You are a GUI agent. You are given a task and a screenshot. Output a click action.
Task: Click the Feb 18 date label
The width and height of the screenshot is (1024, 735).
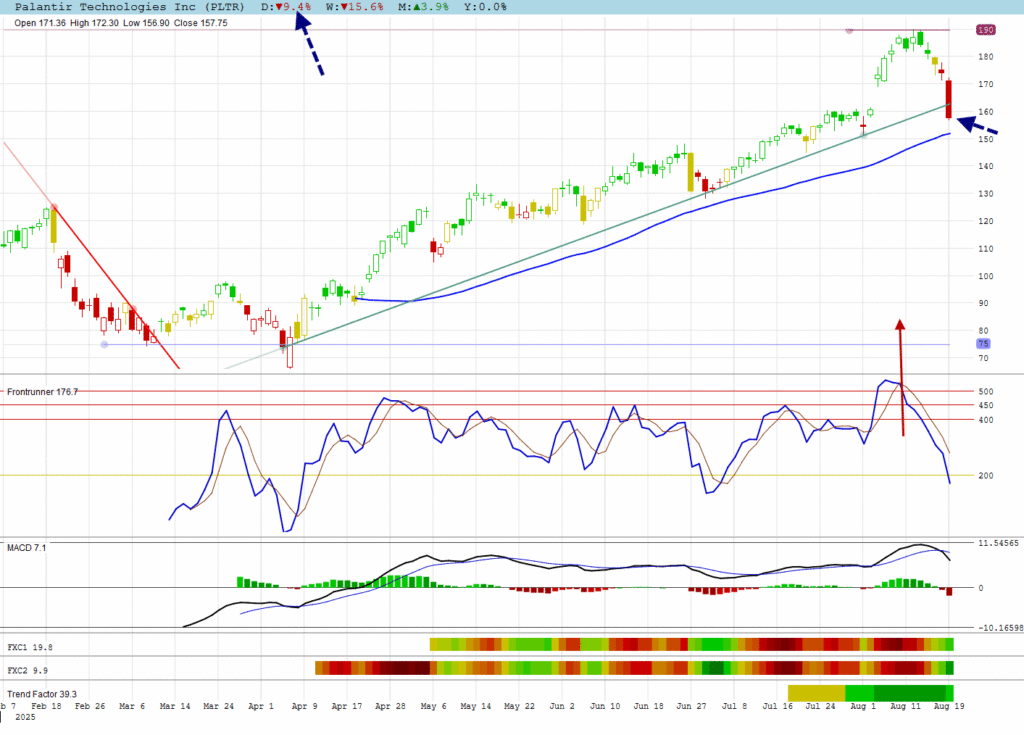tap(46, 706)
